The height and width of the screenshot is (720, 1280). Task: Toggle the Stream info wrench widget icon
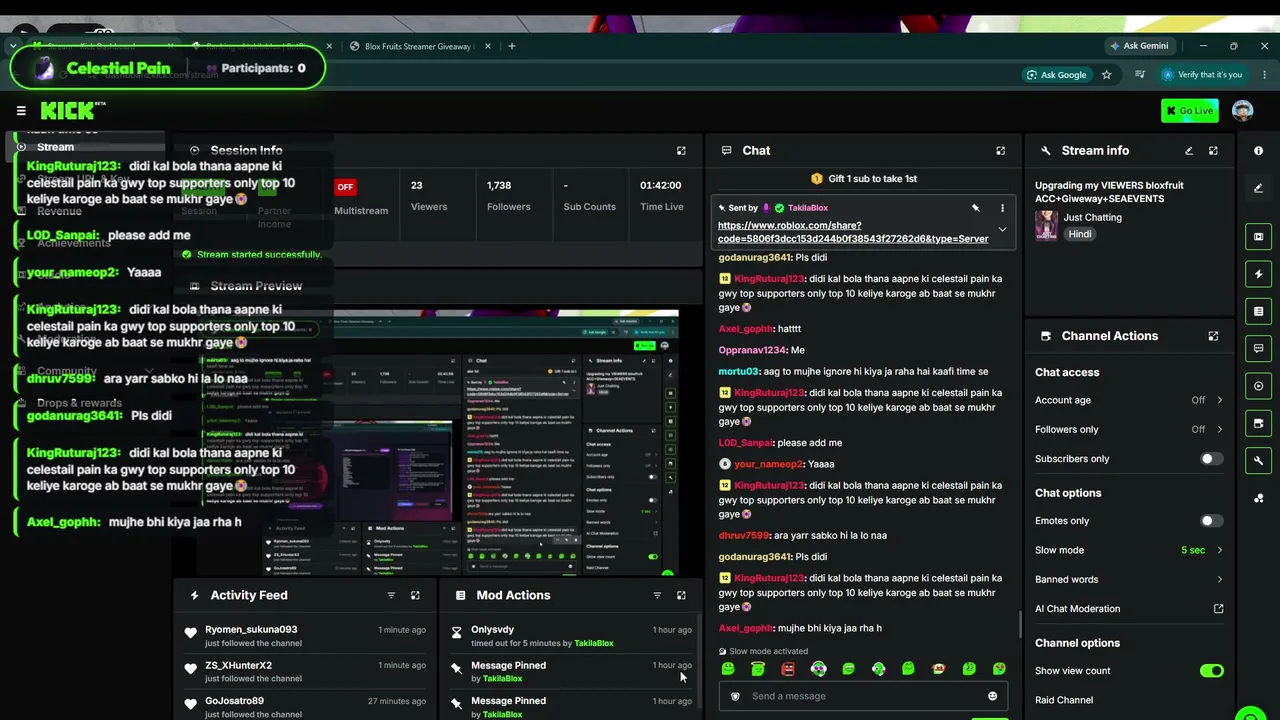1258,460
